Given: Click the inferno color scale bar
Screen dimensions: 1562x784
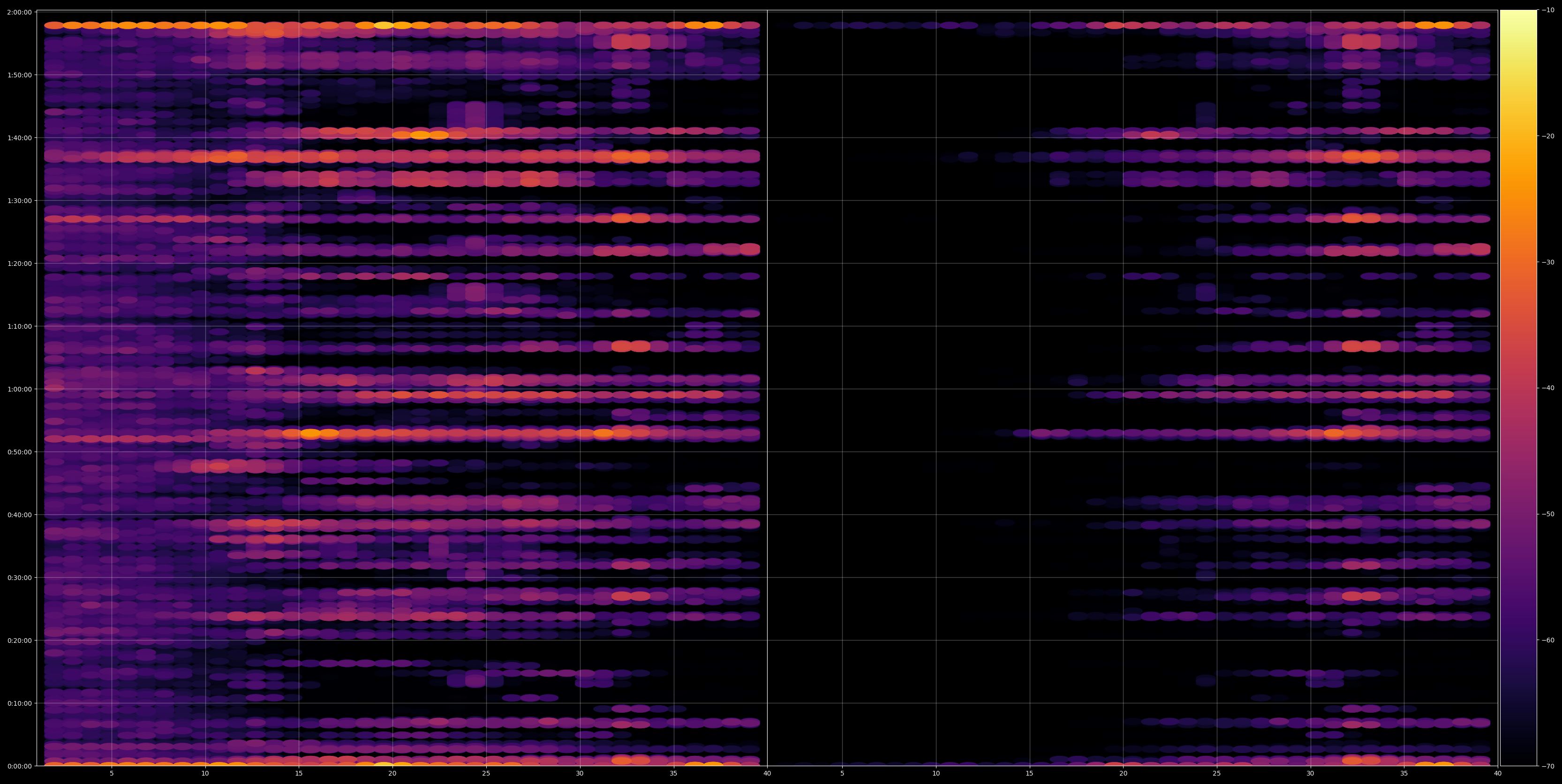Looking at the screenshot, I should coord(1518,388).
